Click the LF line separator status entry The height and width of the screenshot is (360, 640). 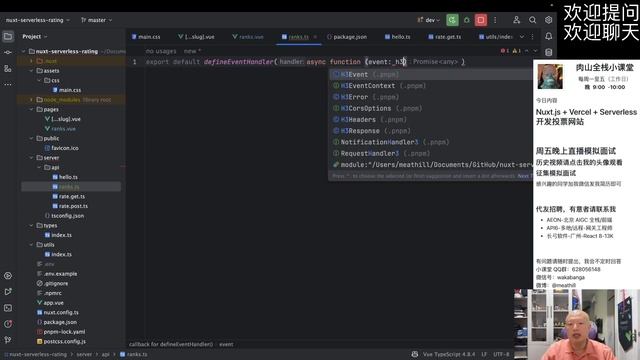click(x=484, y=354)
